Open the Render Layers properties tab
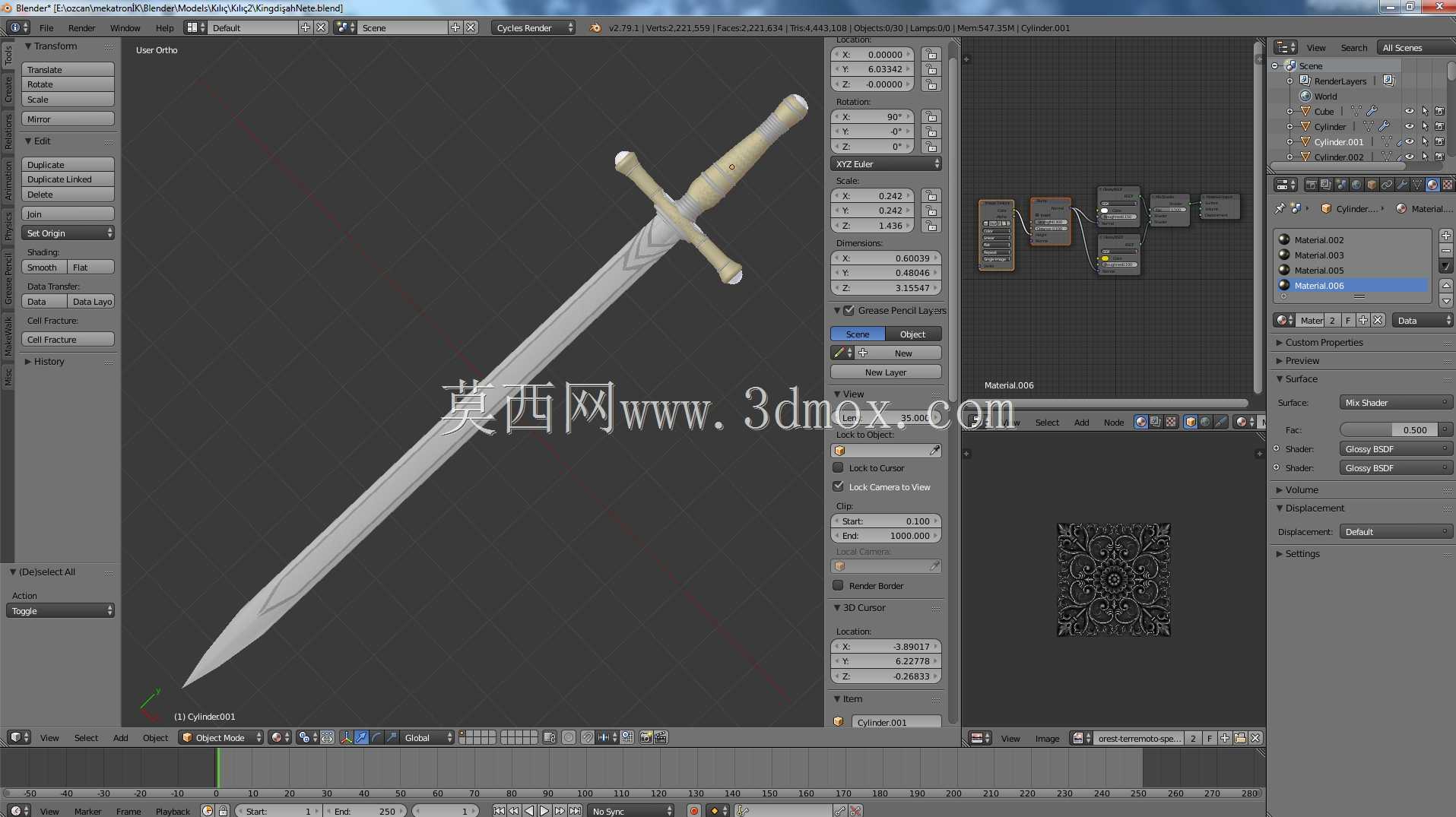 (x=1326, y=185)
